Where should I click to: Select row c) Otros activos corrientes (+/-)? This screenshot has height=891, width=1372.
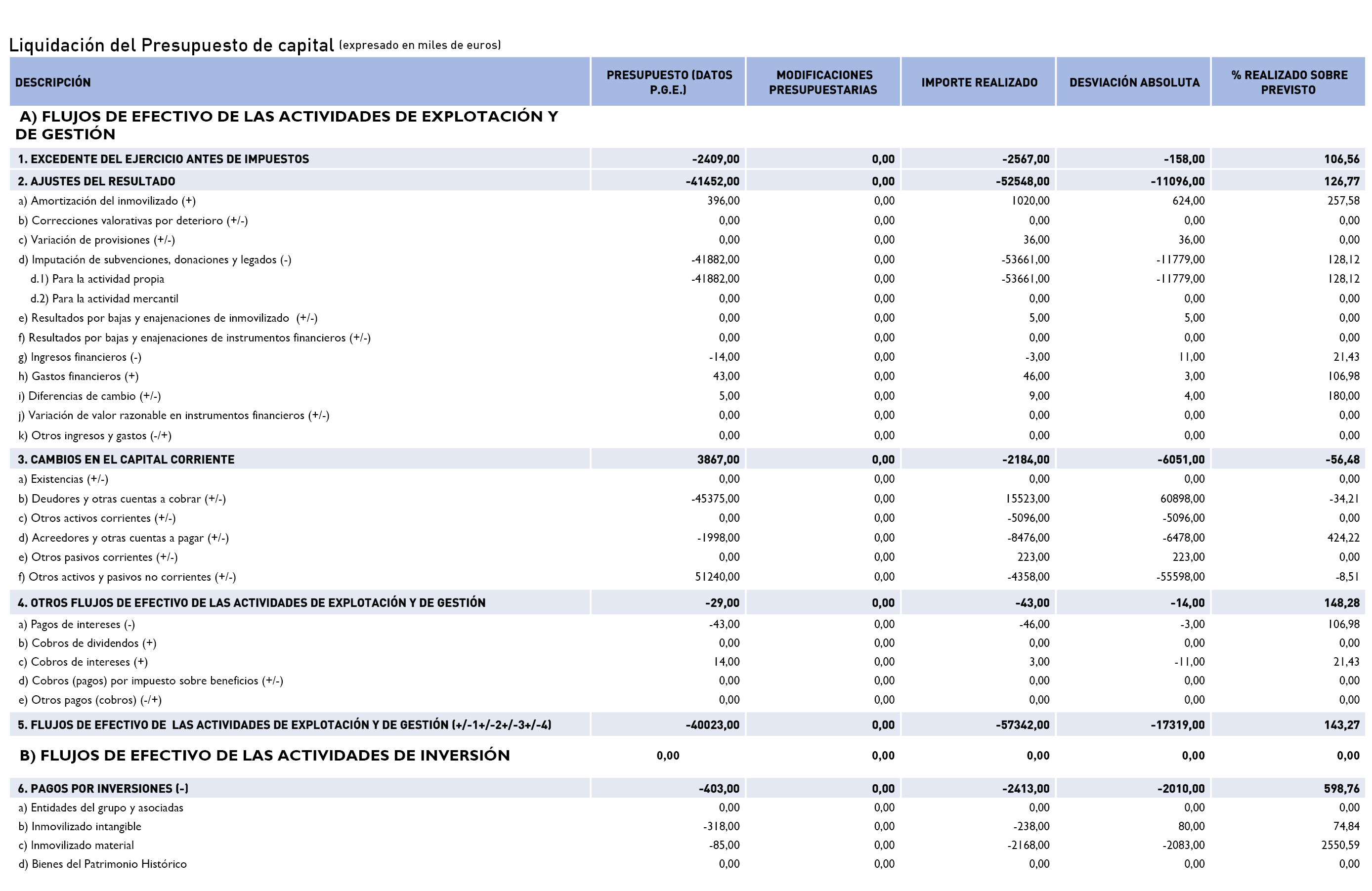coord(687,518)
